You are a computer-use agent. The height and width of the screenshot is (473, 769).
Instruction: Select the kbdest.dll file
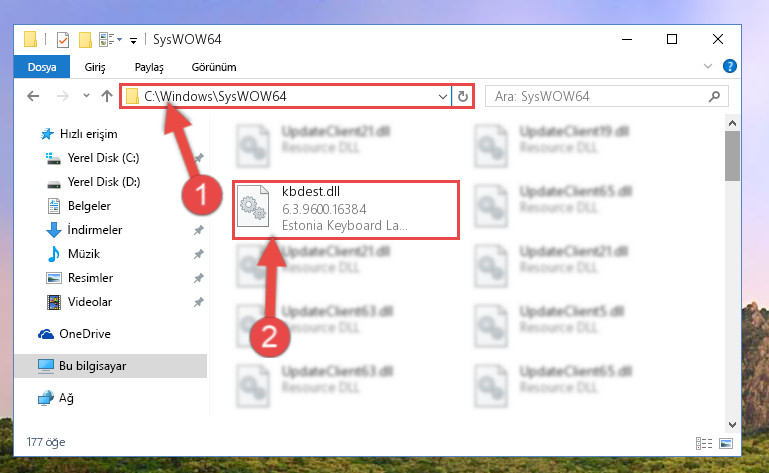point(346,210)
